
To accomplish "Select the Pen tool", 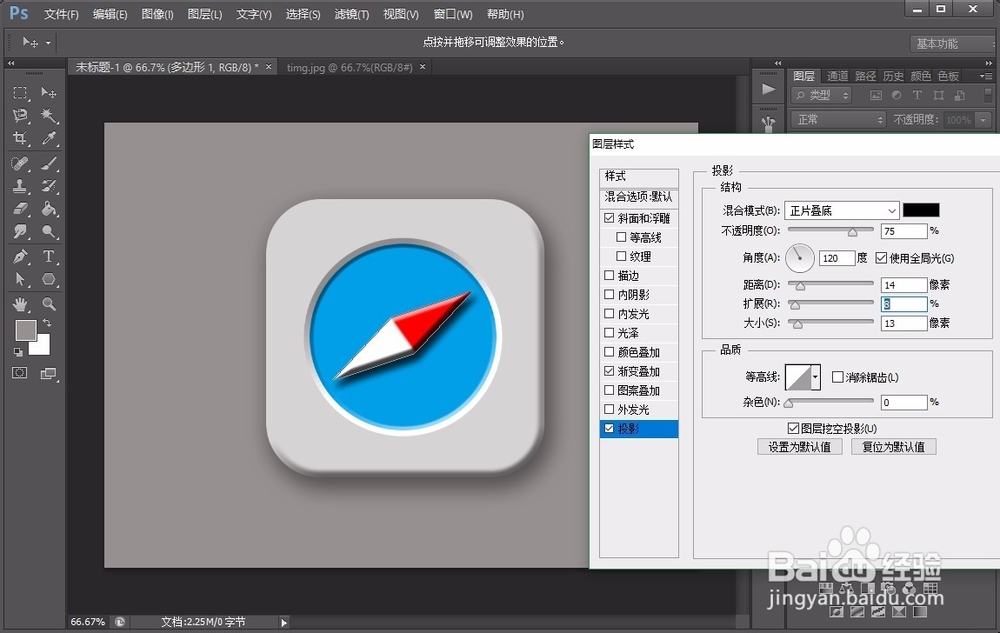I will click(20, 257).
